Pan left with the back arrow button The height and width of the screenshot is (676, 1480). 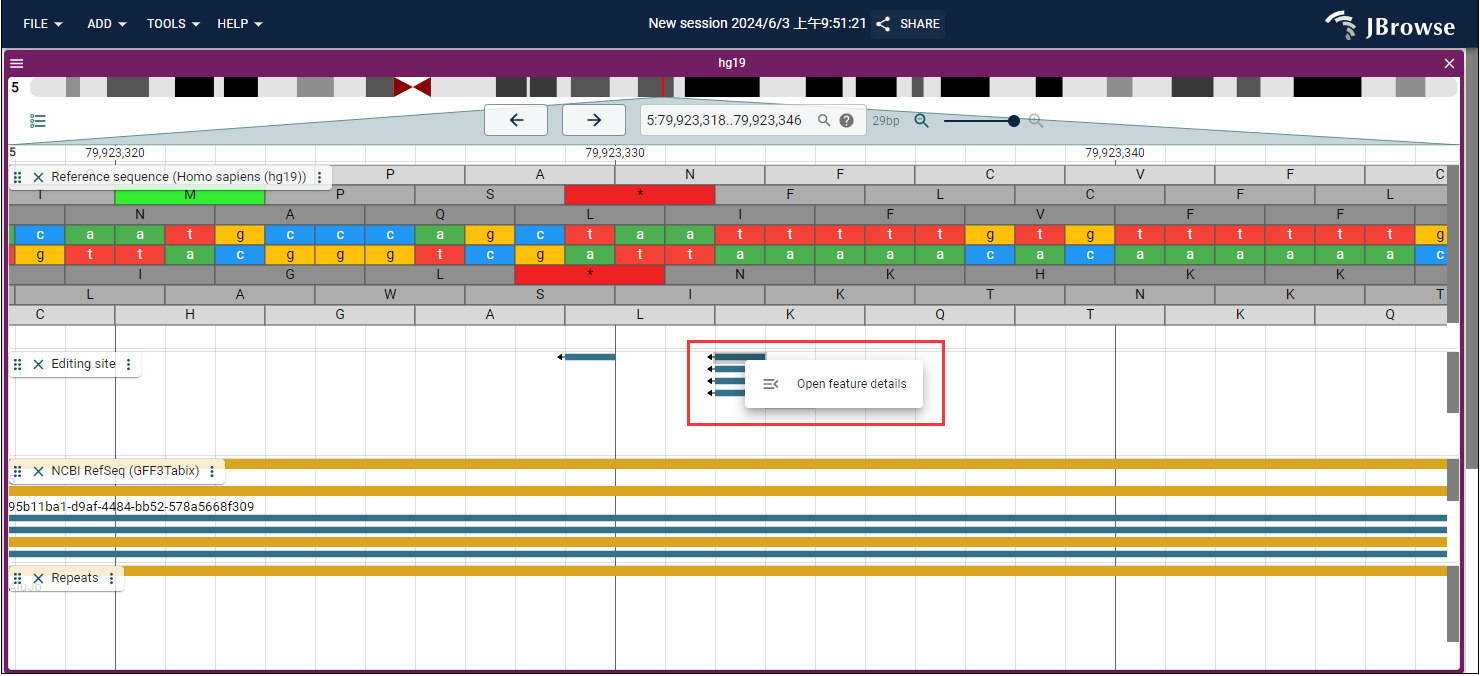516,120
